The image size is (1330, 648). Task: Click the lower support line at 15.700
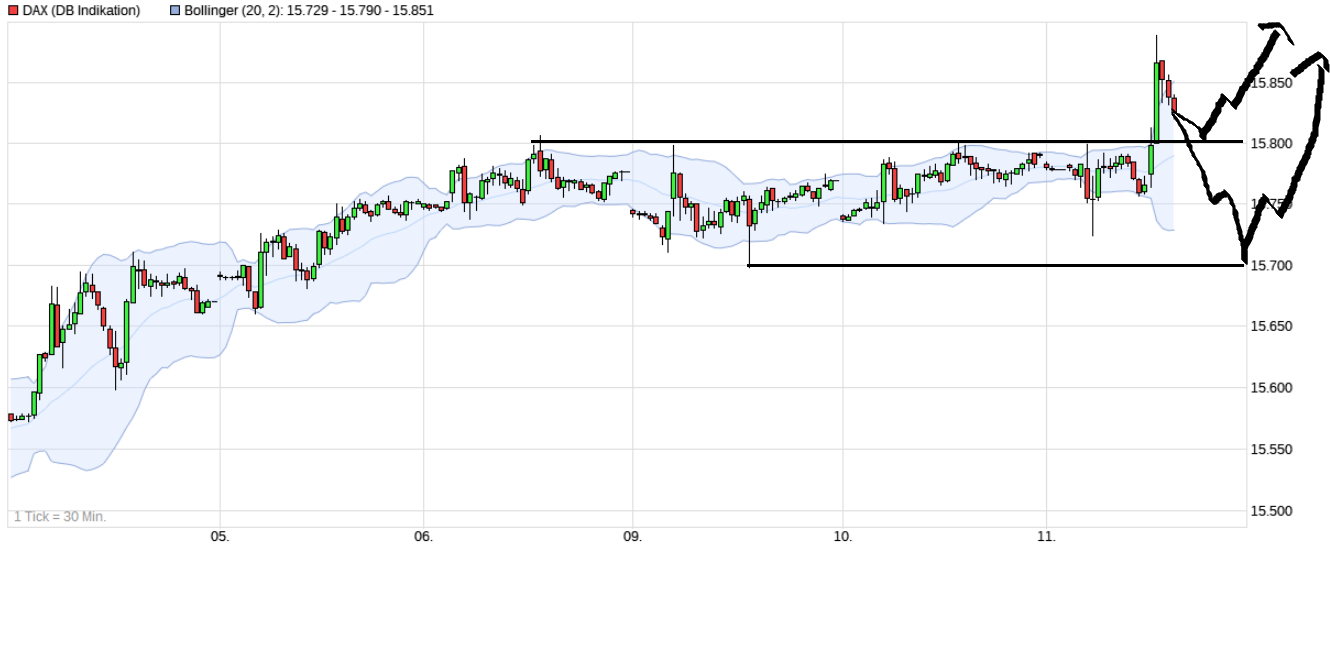pos(950,265)
